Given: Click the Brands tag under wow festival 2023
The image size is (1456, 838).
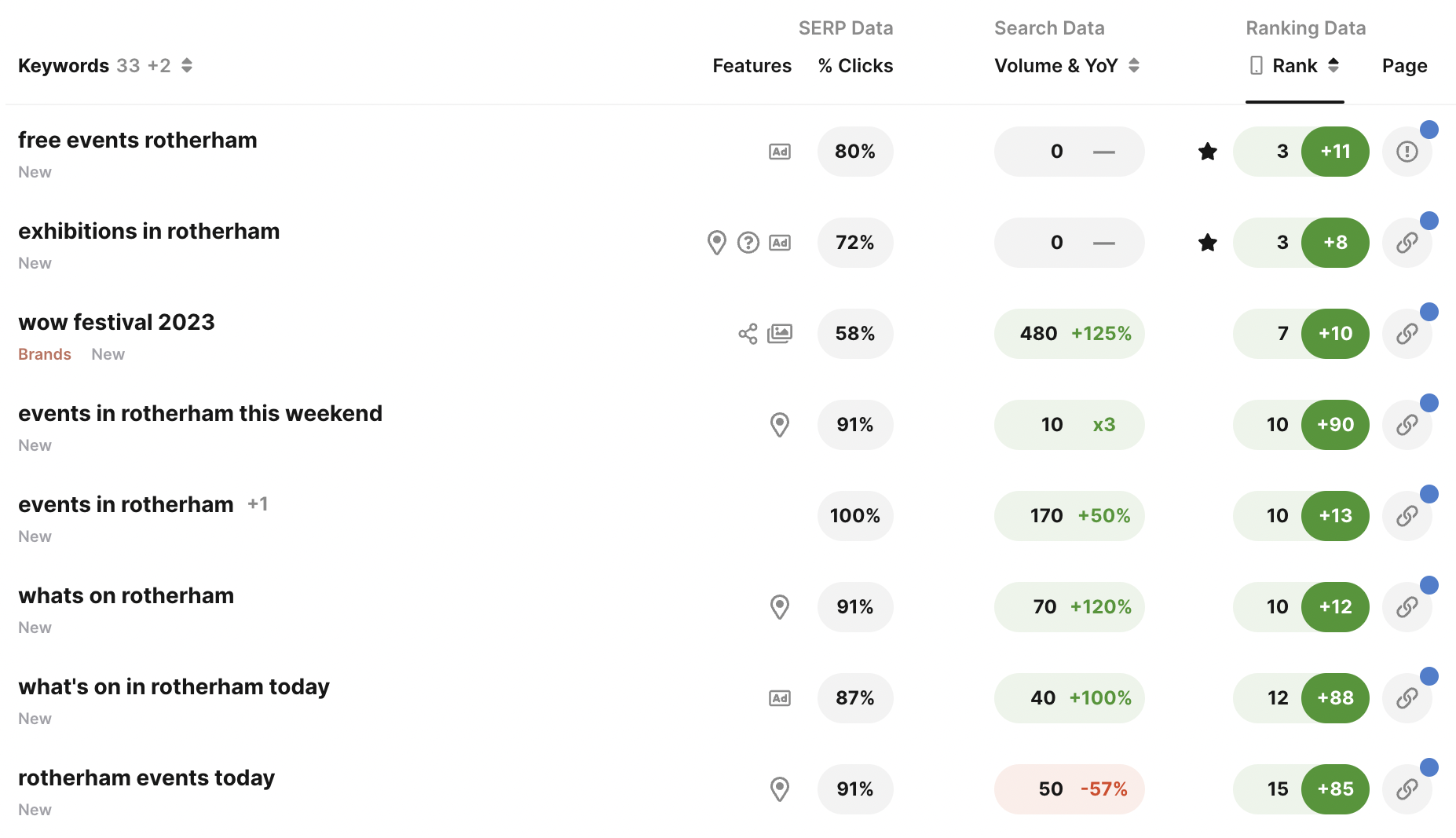Looking at the screenshot, I should [x=45, y=354].
